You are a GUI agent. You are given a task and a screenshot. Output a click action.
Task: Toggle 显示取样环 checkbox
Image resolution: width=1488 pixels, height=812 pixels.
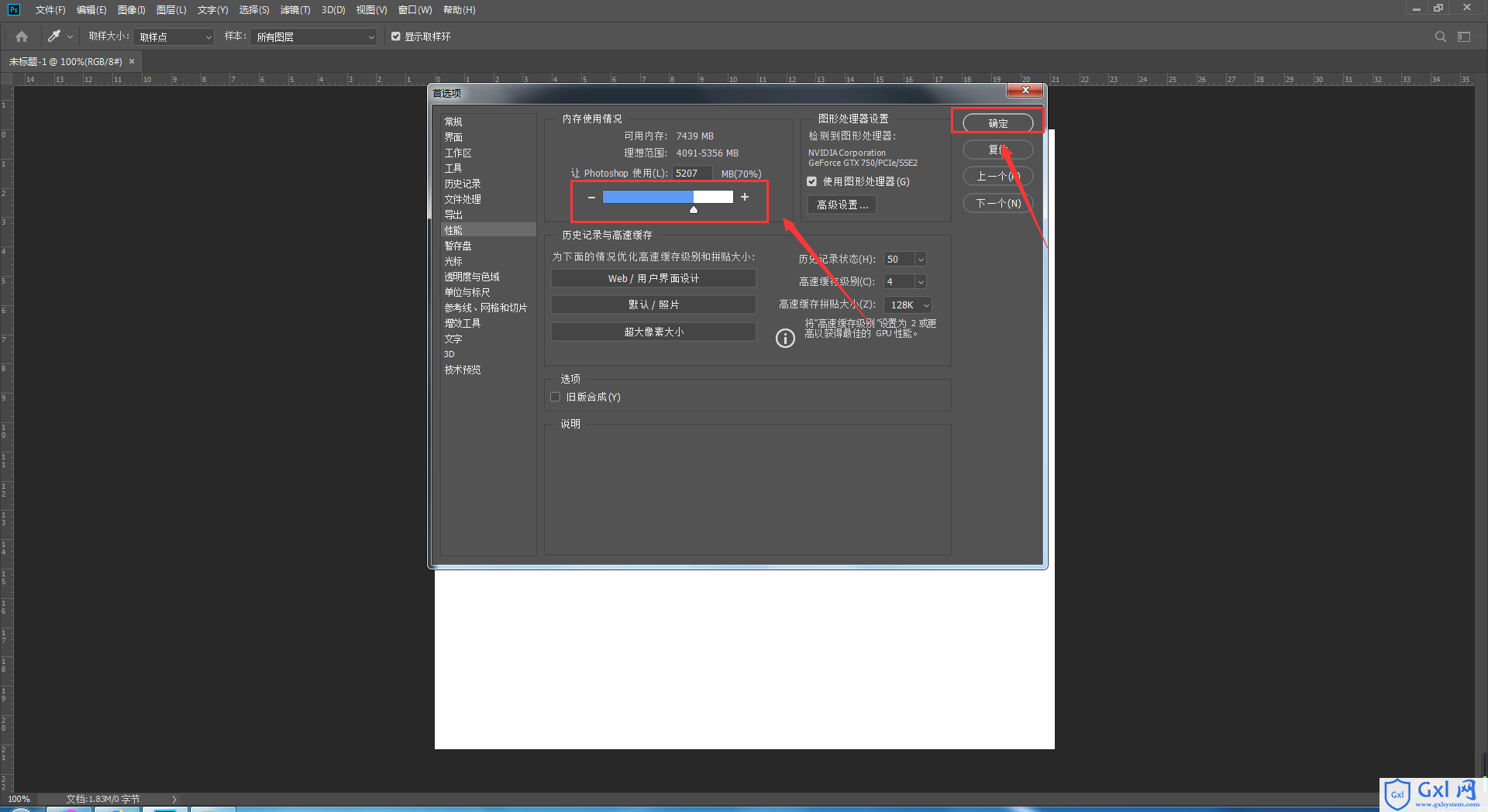(x=396, y=36)
